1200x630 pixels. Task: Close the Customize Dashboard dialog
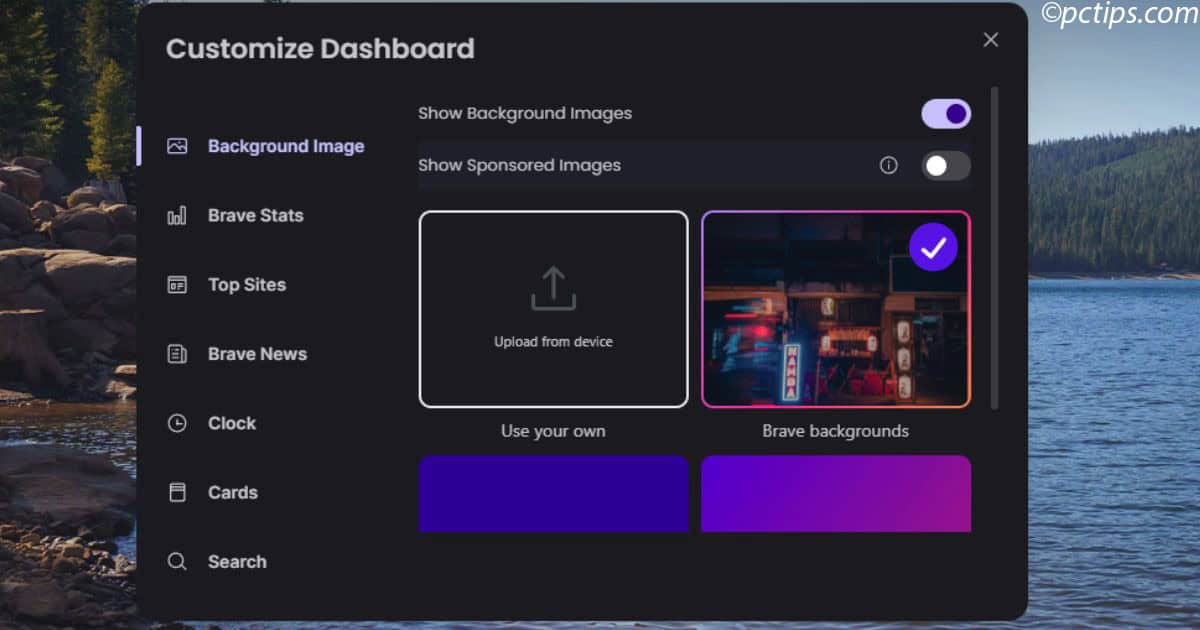pos(991,40)
